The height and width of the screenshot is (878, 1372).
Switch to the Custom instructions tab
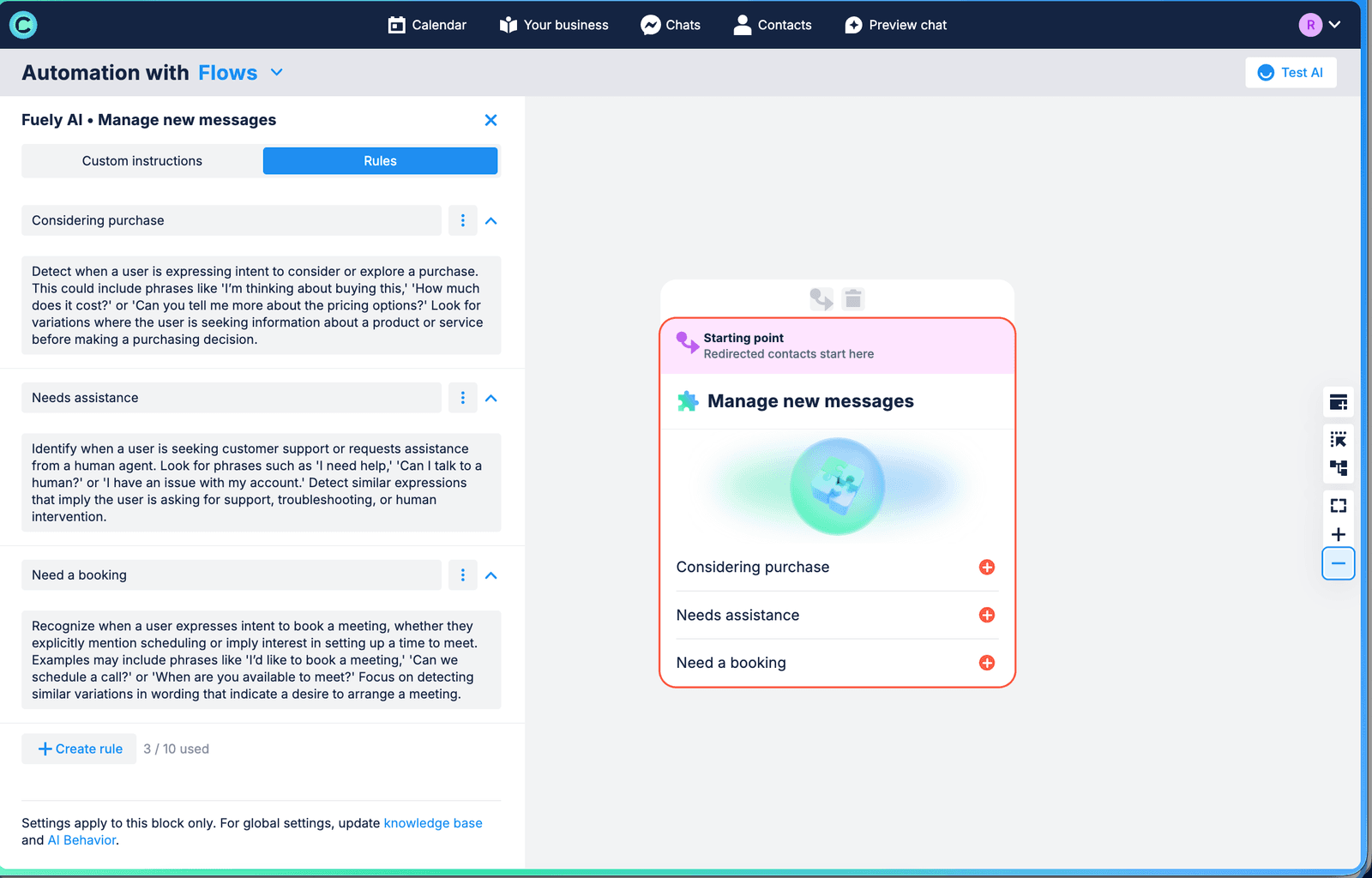pos(142,161)
